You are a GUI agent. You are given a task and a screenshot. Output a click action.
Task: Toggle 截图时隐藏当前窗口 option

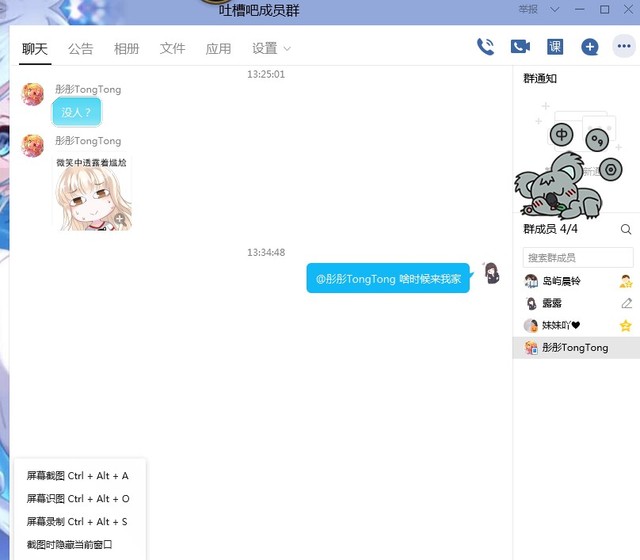[70, 545]
